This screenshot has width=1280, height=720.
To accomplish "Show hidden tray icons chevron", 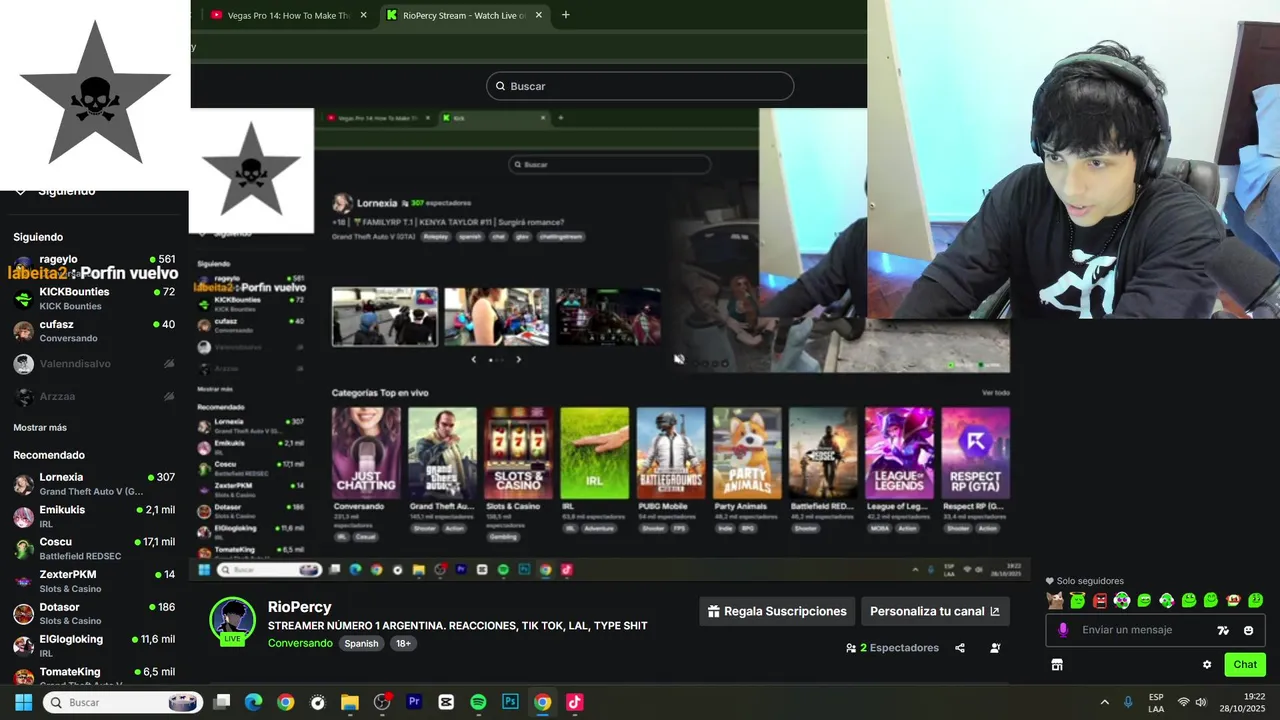I will click(1104, 702).
